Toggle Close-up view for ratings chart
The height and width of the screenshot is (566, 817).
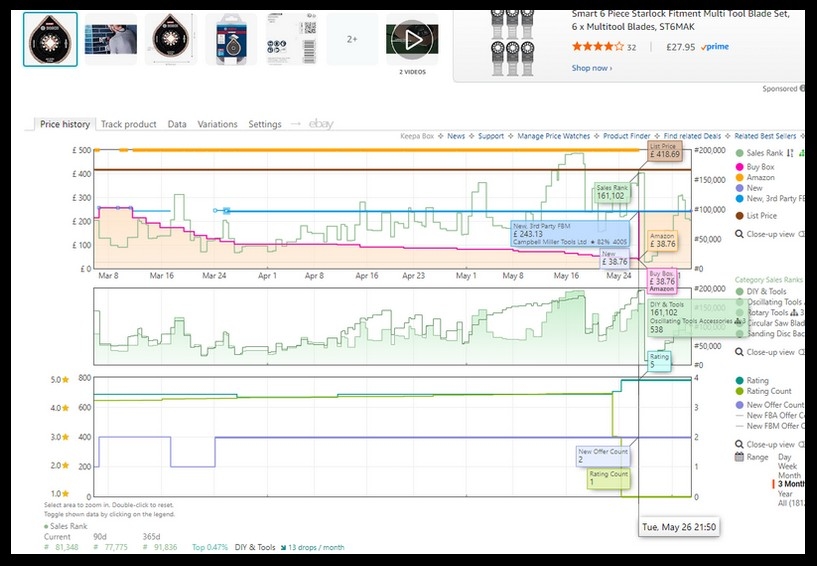click(x=770, y=445)
